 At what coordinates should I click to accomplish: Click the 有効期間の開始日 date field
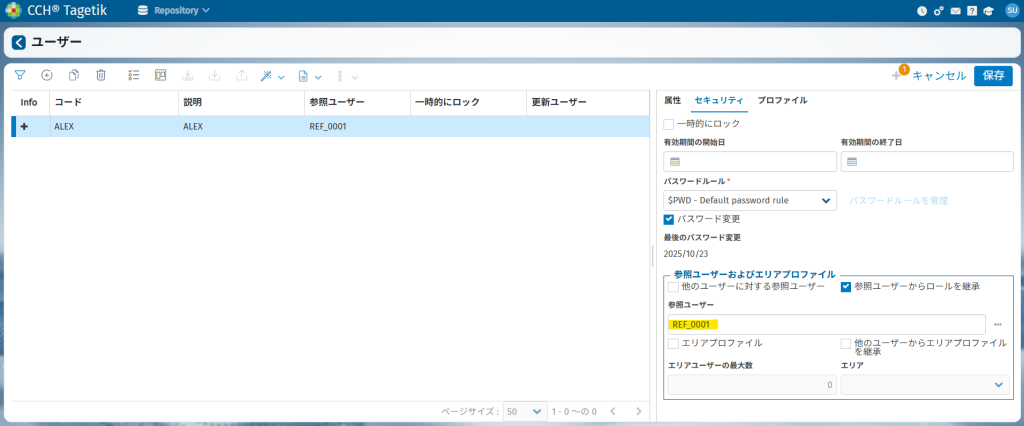(750, 161)
